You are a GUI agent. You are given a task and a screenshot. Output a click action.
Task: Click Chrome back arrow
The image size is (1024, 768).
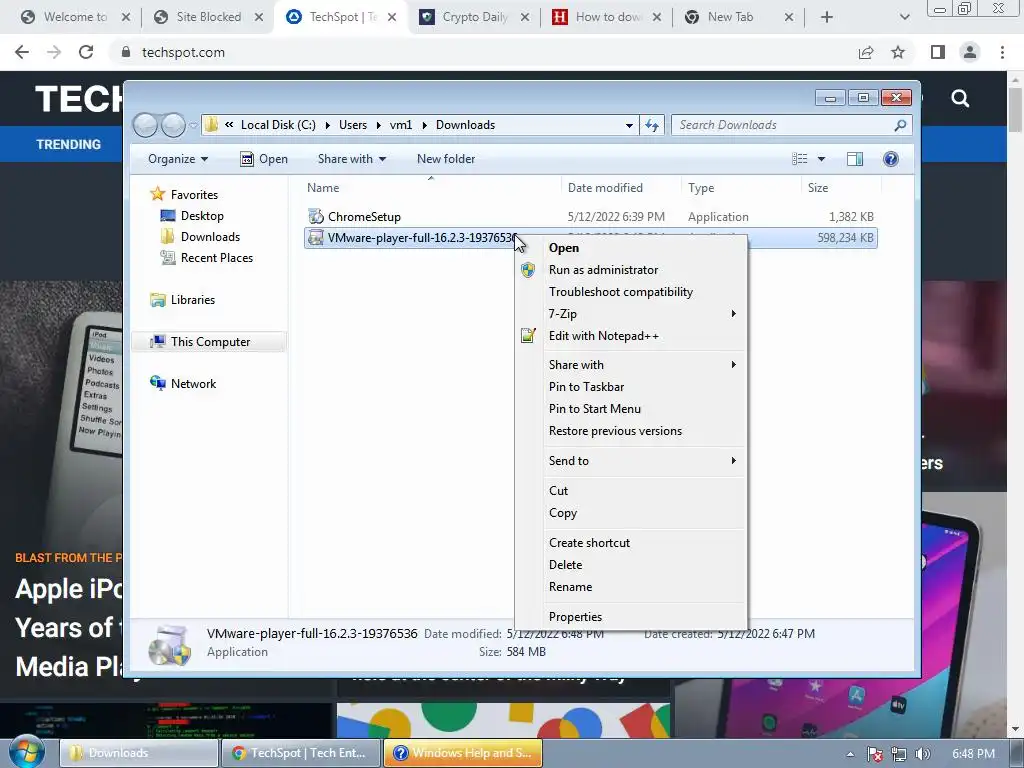coord(22,52)
